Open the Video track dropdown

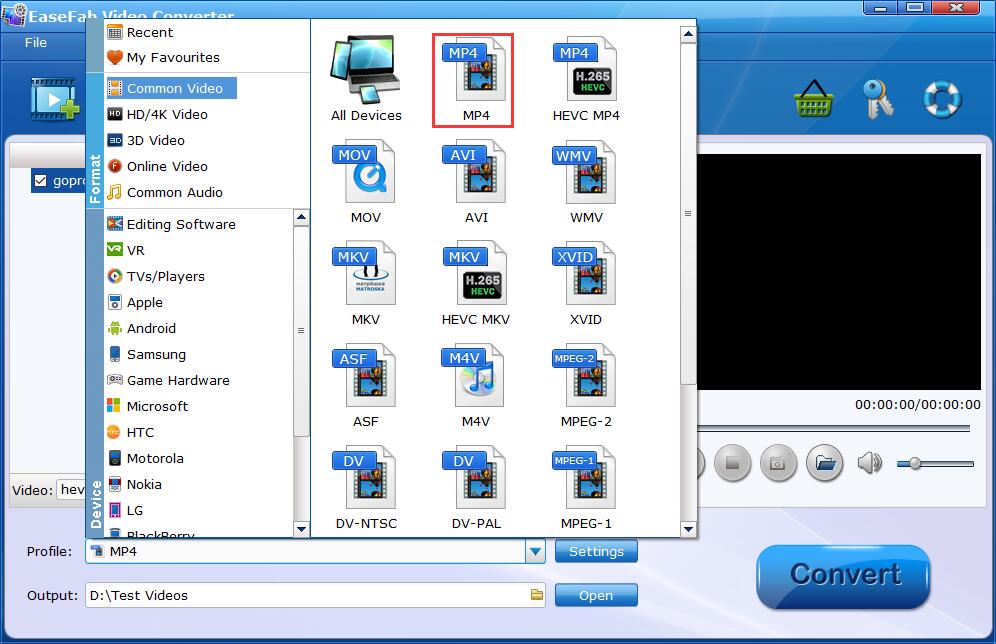(71, 490)
